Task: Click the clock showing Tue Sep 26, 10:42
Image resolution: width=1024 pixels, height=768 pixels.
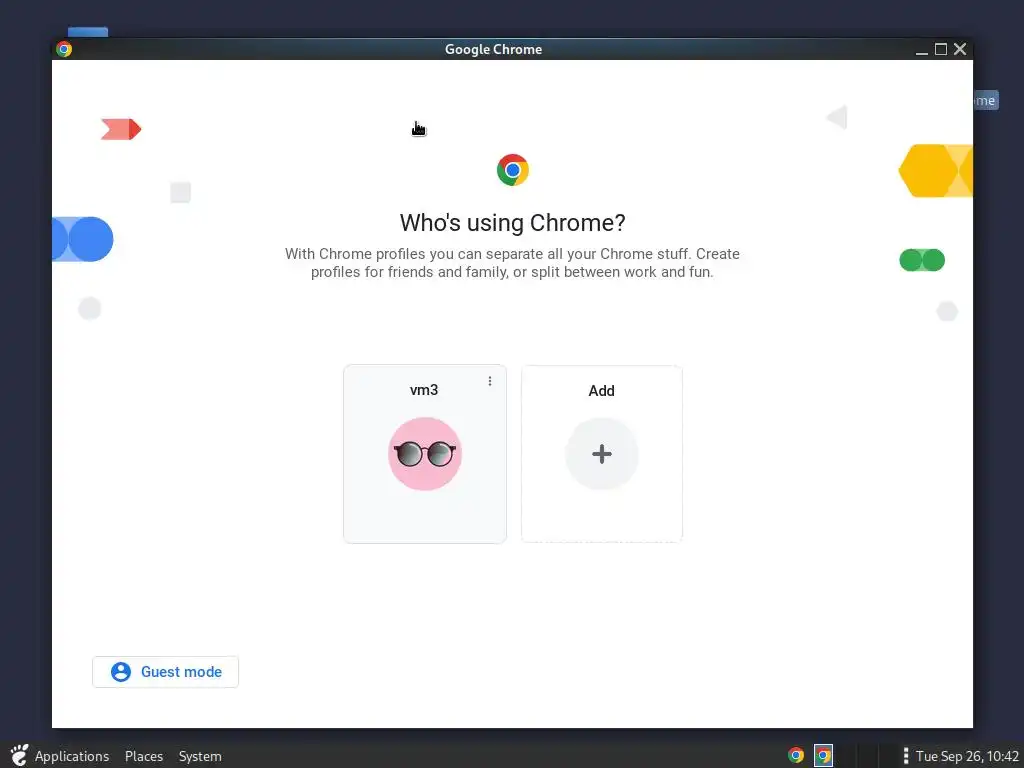Action: point(967,756)
